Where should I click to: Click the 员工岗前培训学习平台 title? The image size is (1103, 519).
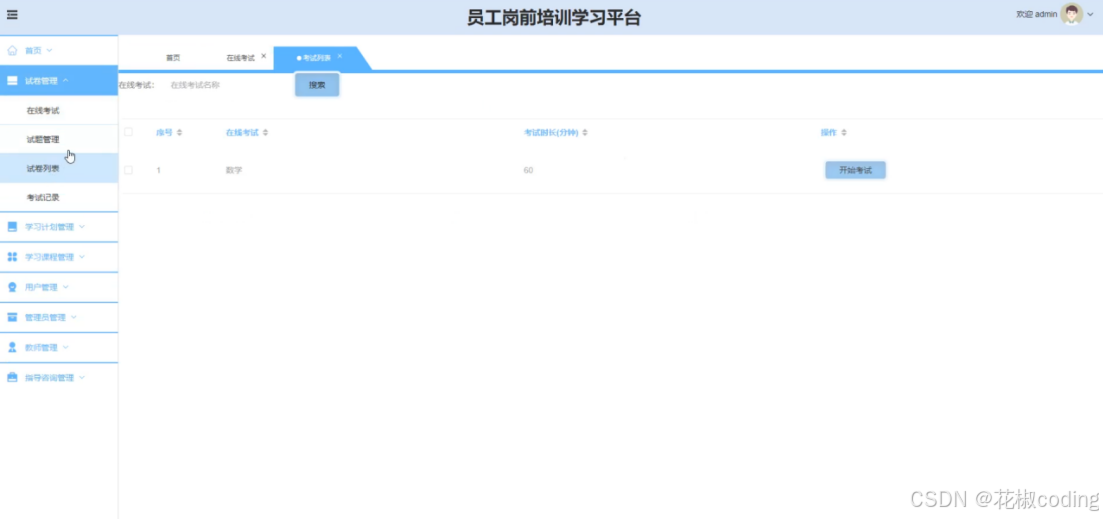pos(554,18)
